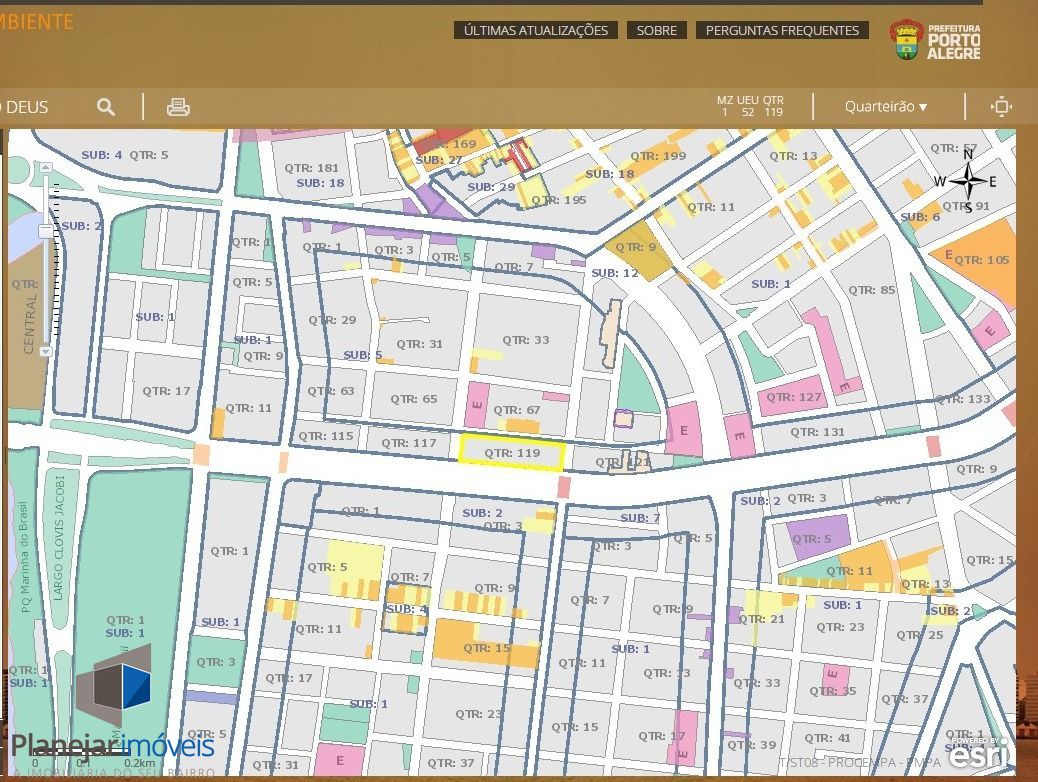Open the Sobre menu item
Viewport: 1038px width, 782px height.
[656, 30]
